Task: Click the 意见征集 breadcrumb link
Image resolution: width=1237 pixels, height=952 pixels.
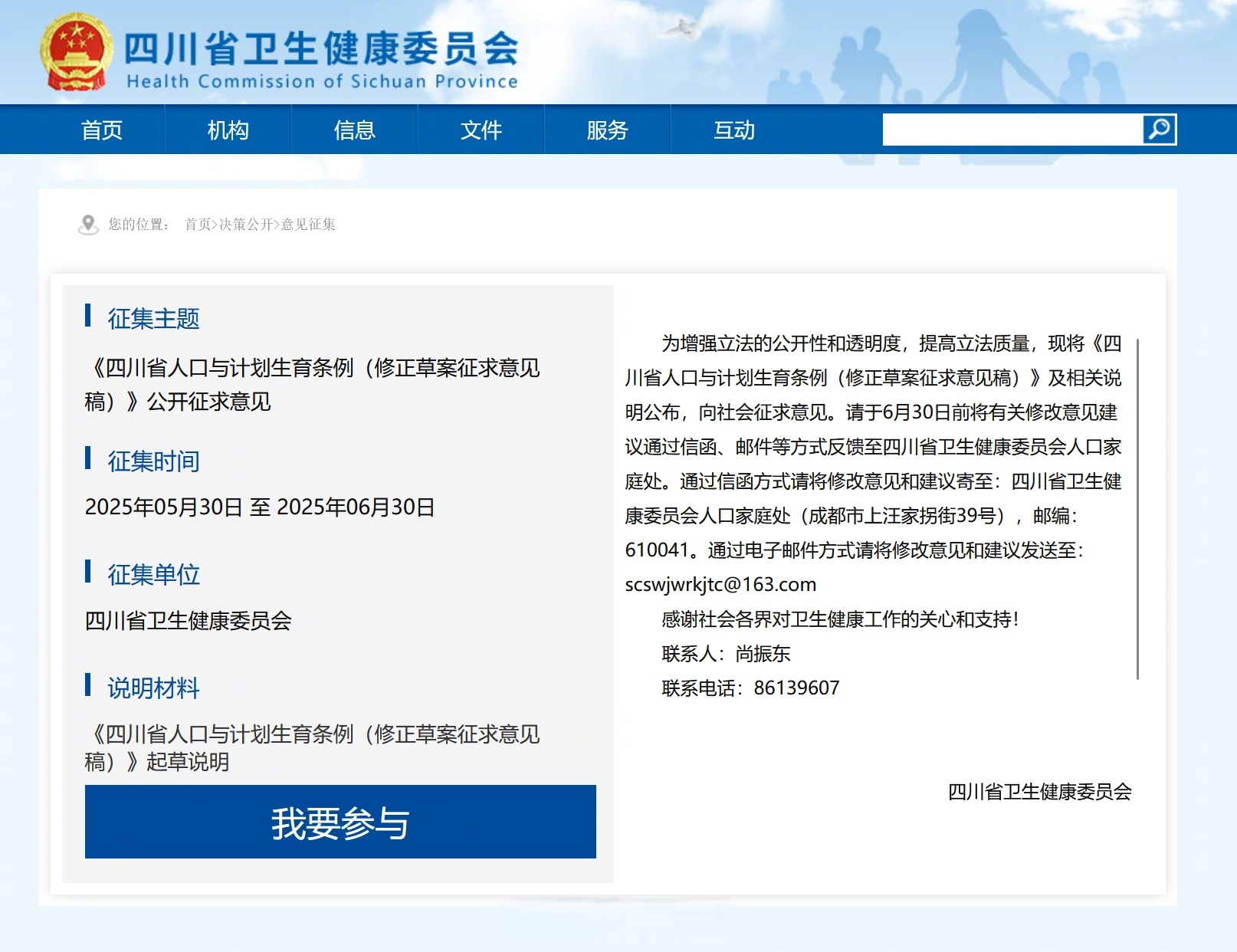Action: pyautogui.click(x=308, y=225)
